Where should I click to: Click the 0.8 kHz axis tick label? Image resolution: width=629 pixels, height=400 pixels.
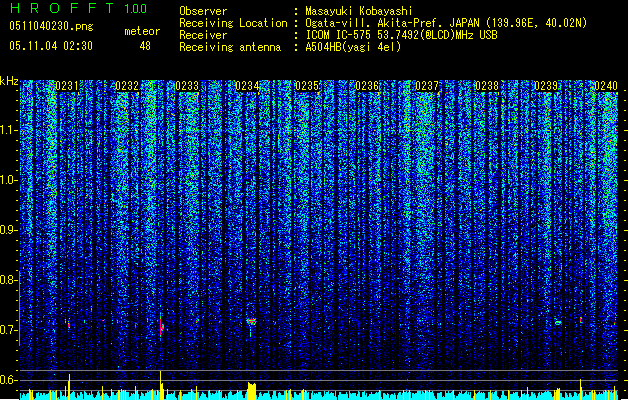click(x=8, y=280)
